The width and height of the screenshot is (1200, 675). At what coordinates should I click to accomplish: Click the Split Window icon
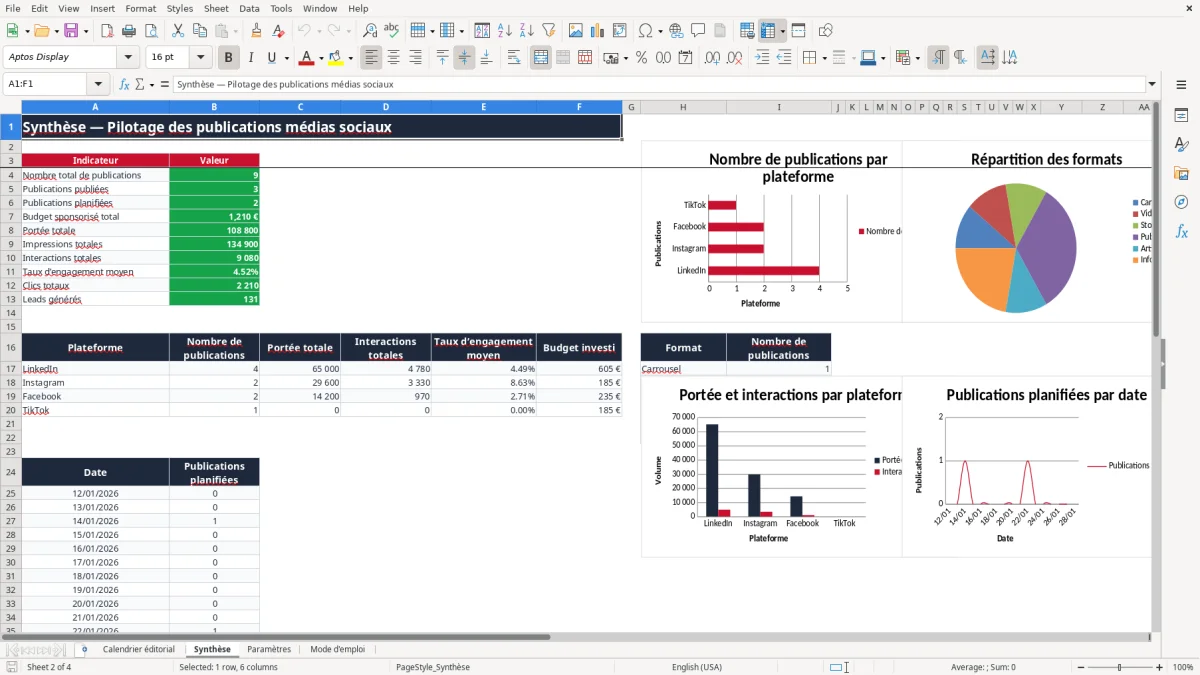click(x=798, y=31)
